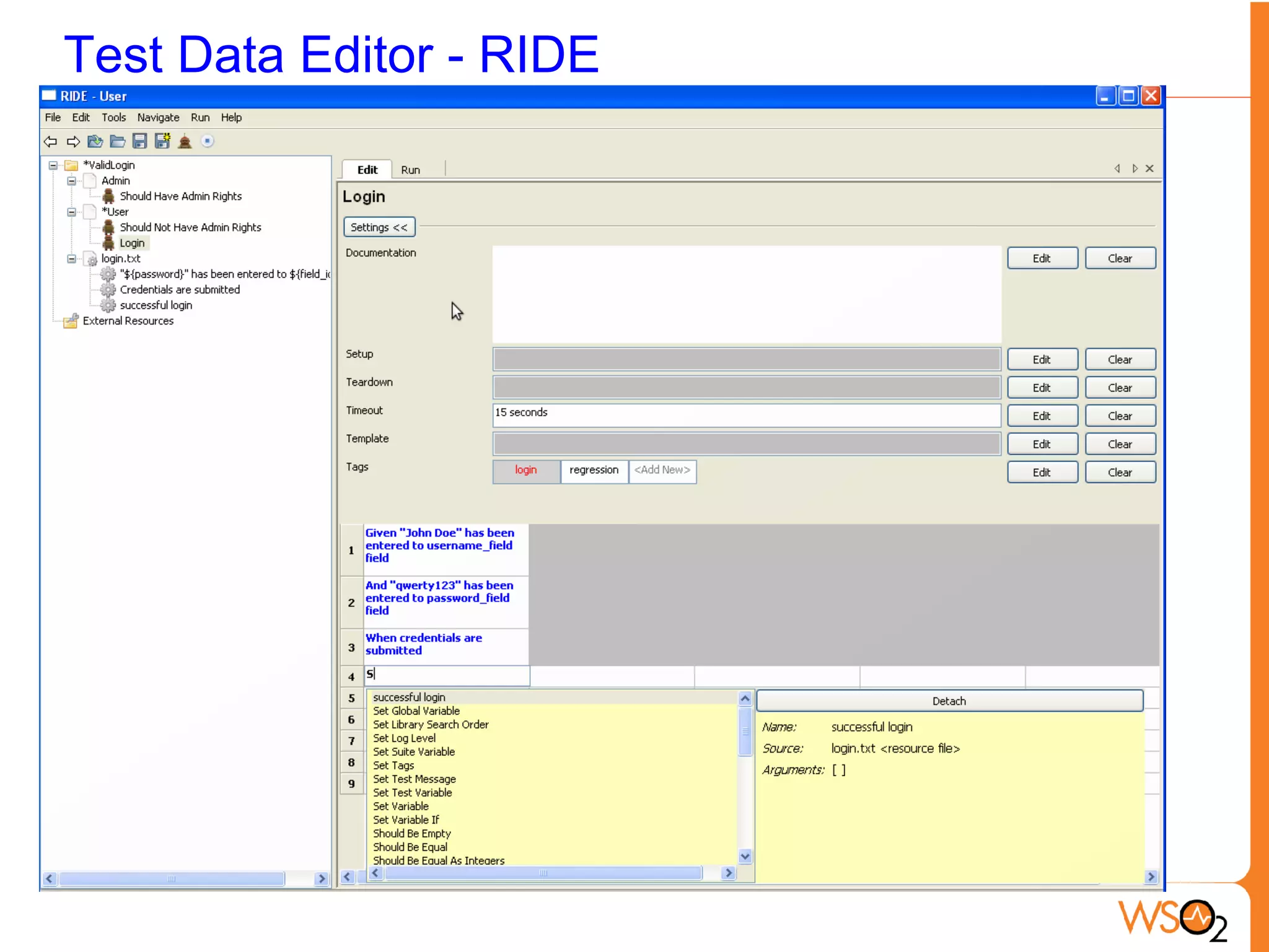This screenshot has height=952, width=1269.
Task: Open a test suite via the folder with green arrow icon
Action: point(95,142)
